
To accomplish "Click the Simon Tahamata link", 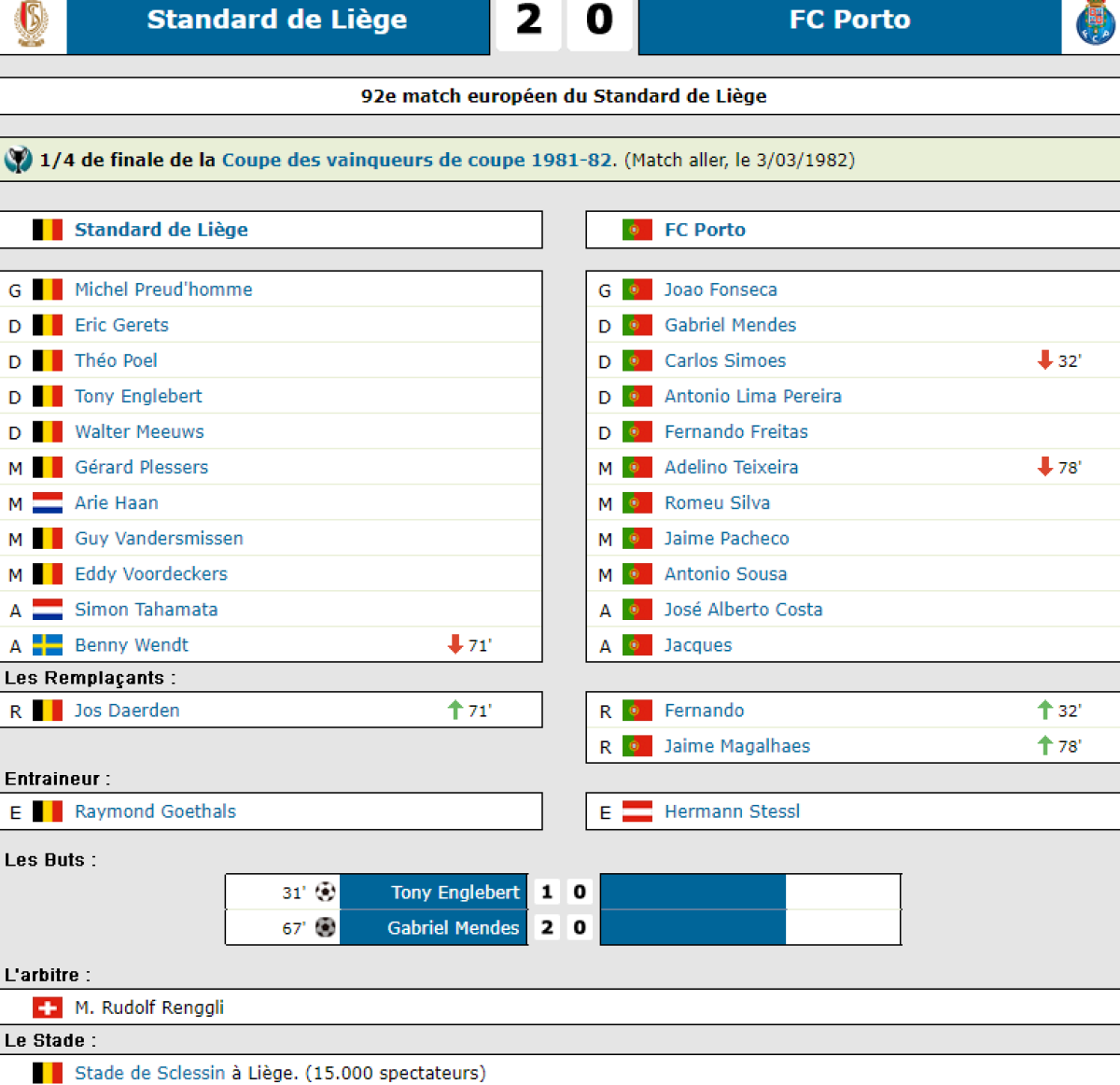I will [x=146, y=610].
